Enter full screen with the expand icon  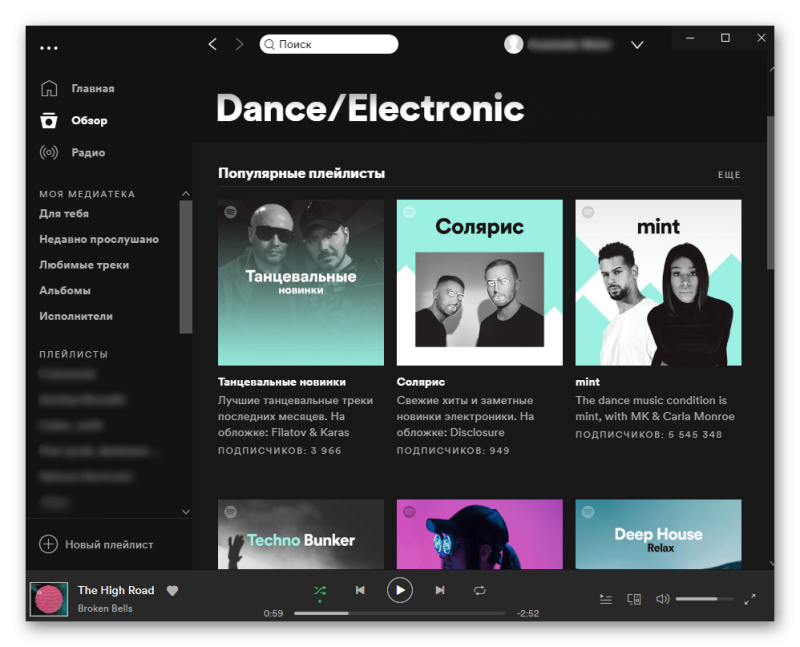[749, 599]
